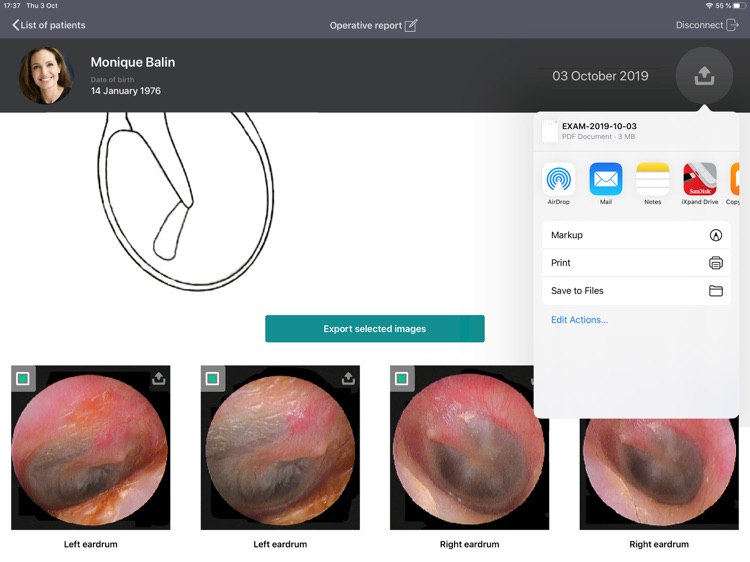Tap the partially visible Copy app icon

click(734, 184)
